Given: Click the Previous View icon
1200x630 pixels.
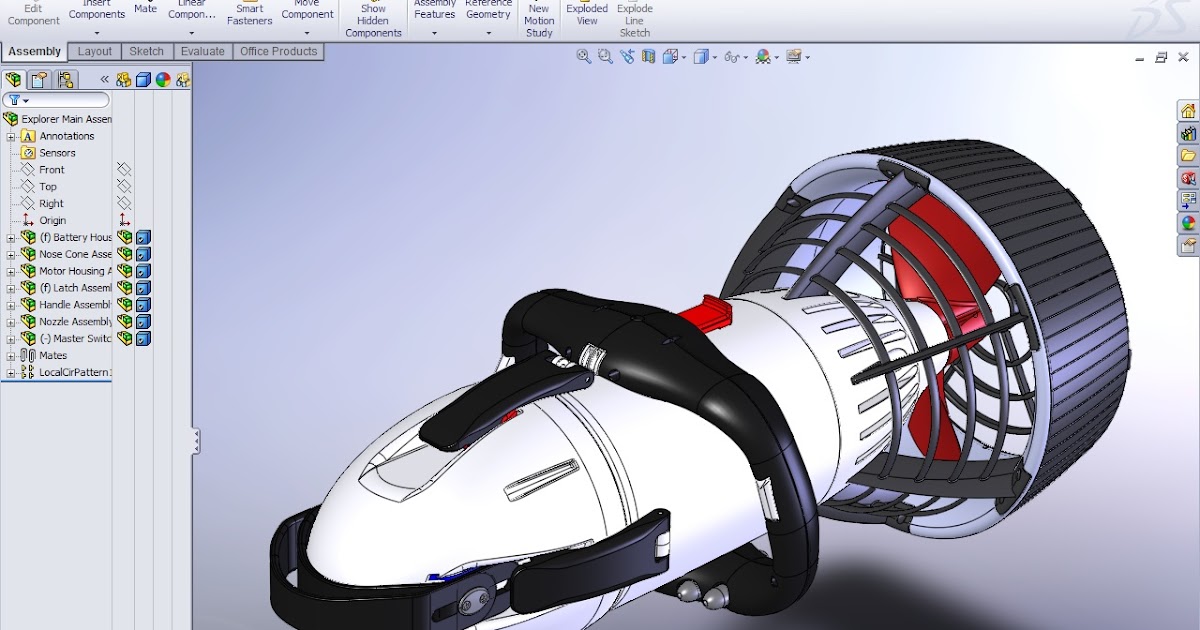Looking at the screenshot, I should click(627, 57).
